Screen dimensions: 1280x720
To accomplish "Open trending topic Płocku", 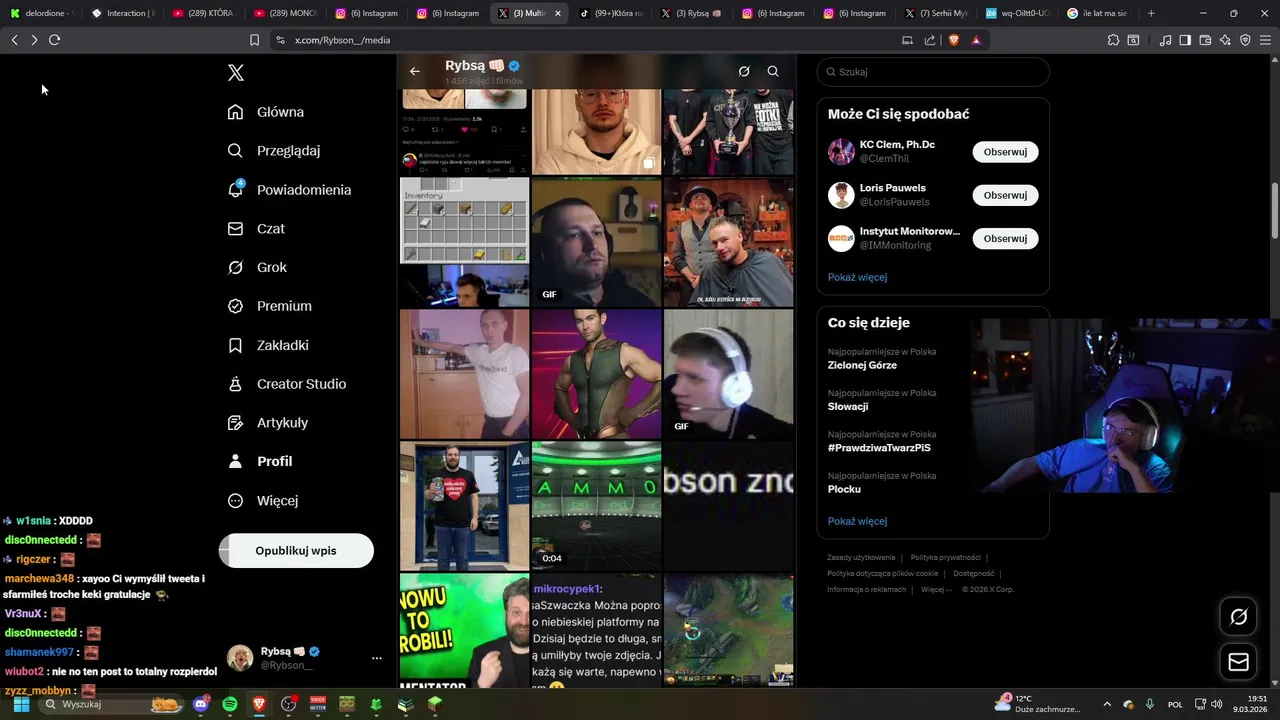I will point(844,489).
